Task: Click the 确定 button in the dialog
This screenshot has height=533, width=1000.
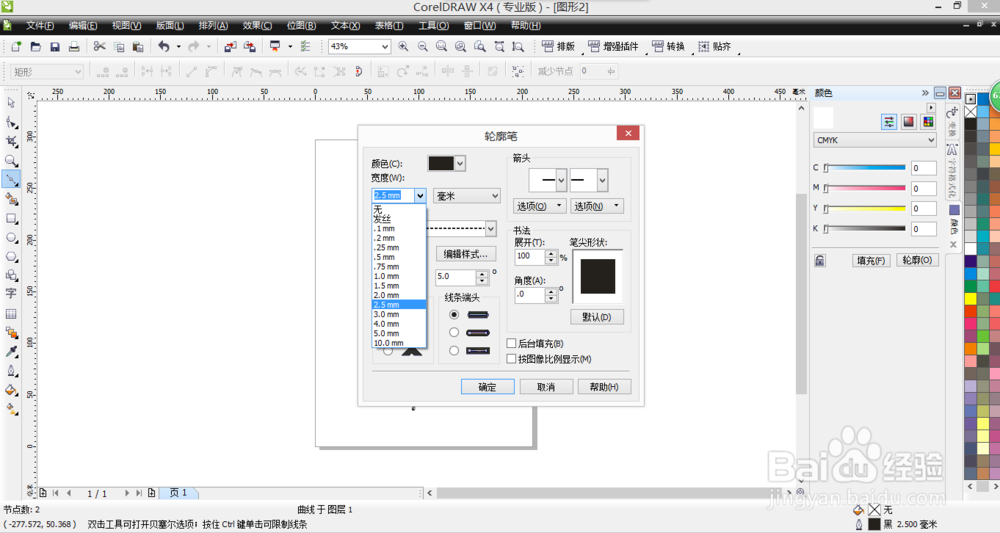Action: [x=488, y=387]
